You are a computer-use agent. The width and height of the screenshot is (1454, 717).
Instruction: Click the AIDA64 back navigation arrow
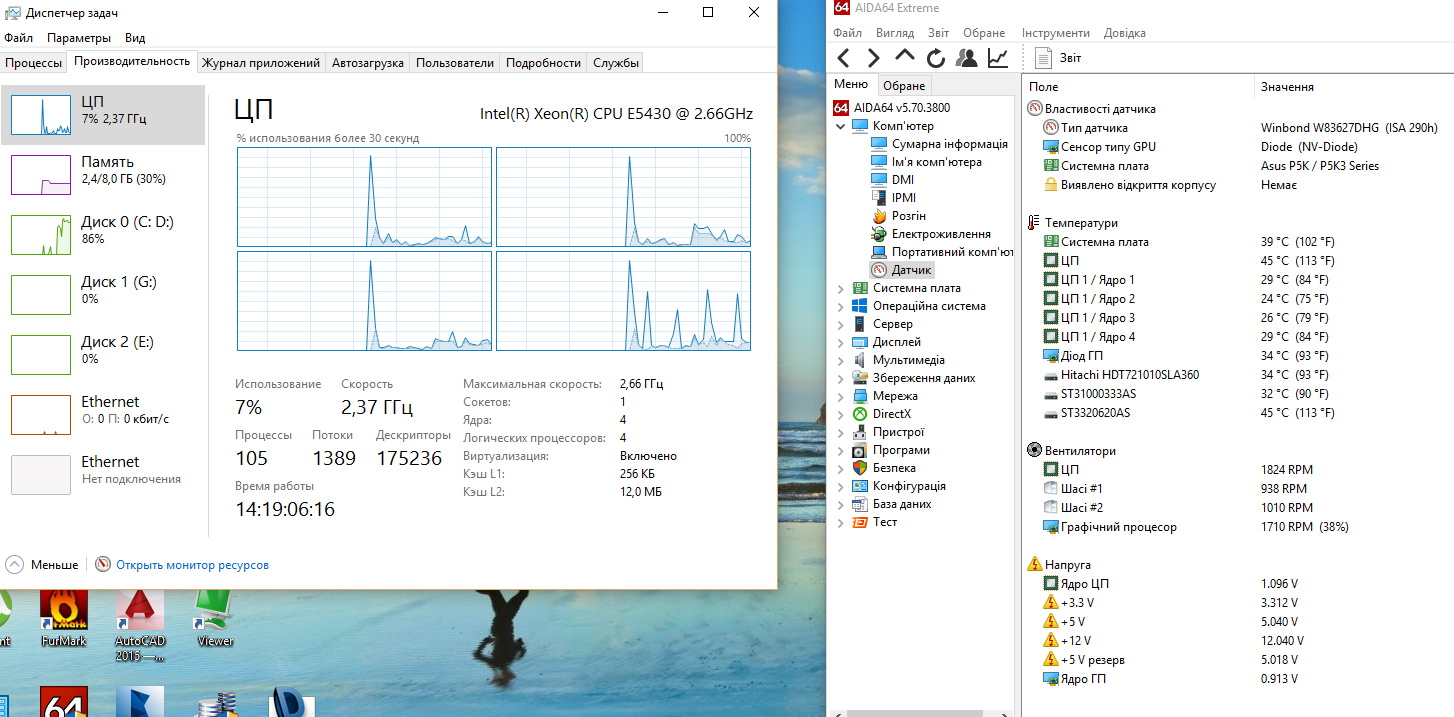[843, 58]
